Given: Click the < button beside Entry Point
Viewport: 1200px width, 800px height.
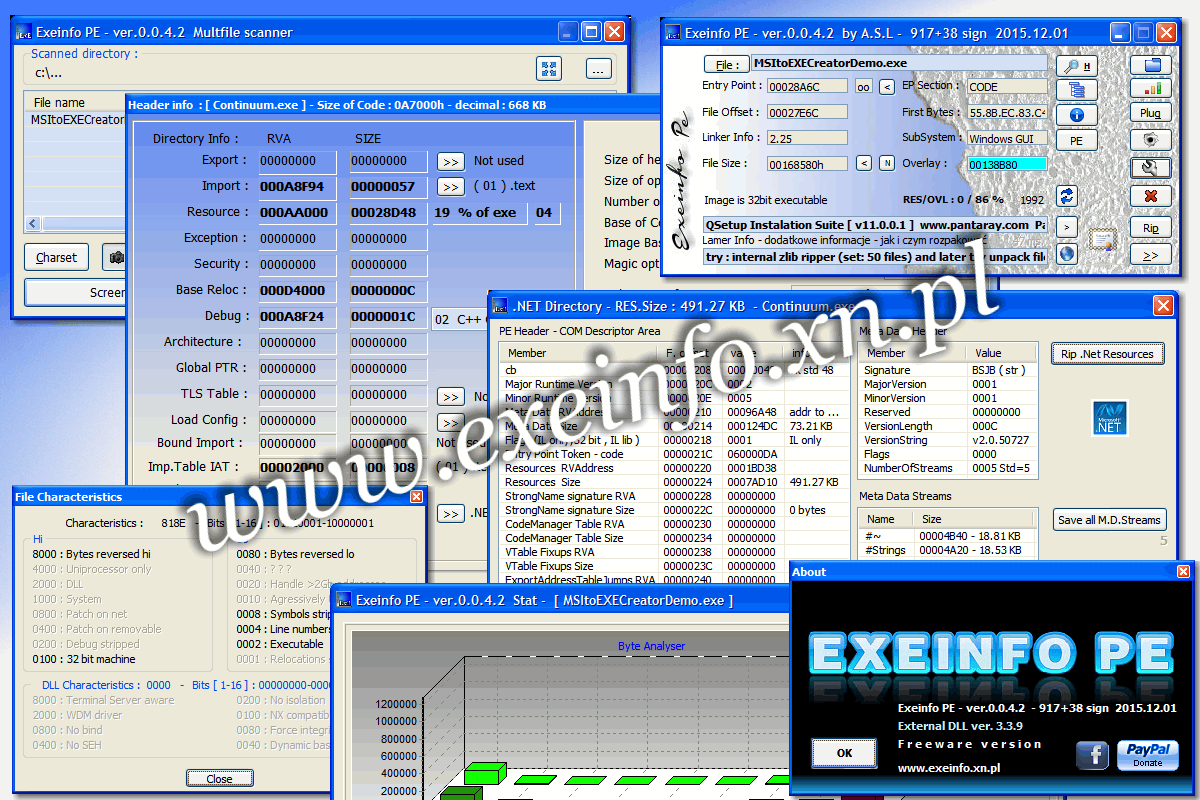Looking at the screenshot, I should (886, 87).
